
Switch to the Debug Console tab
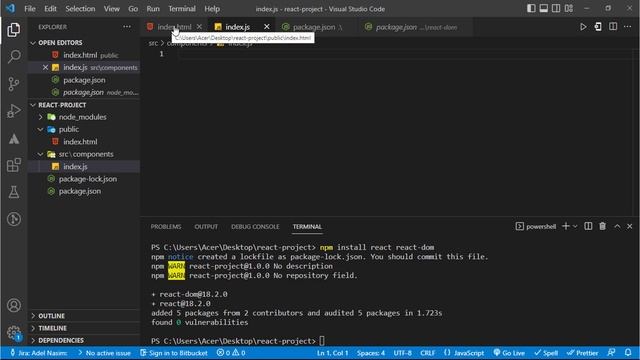click(255, 227)
